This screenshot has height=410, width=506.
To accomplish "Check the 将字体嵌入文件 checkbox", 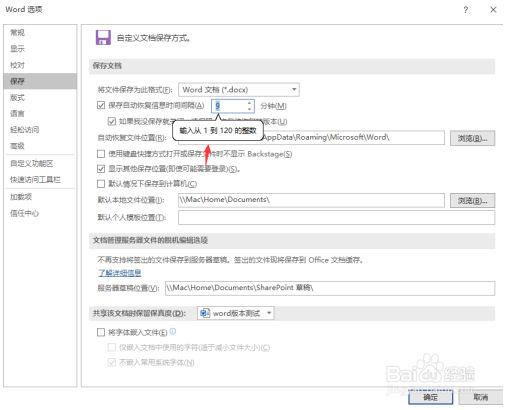I will coord(101,332).
